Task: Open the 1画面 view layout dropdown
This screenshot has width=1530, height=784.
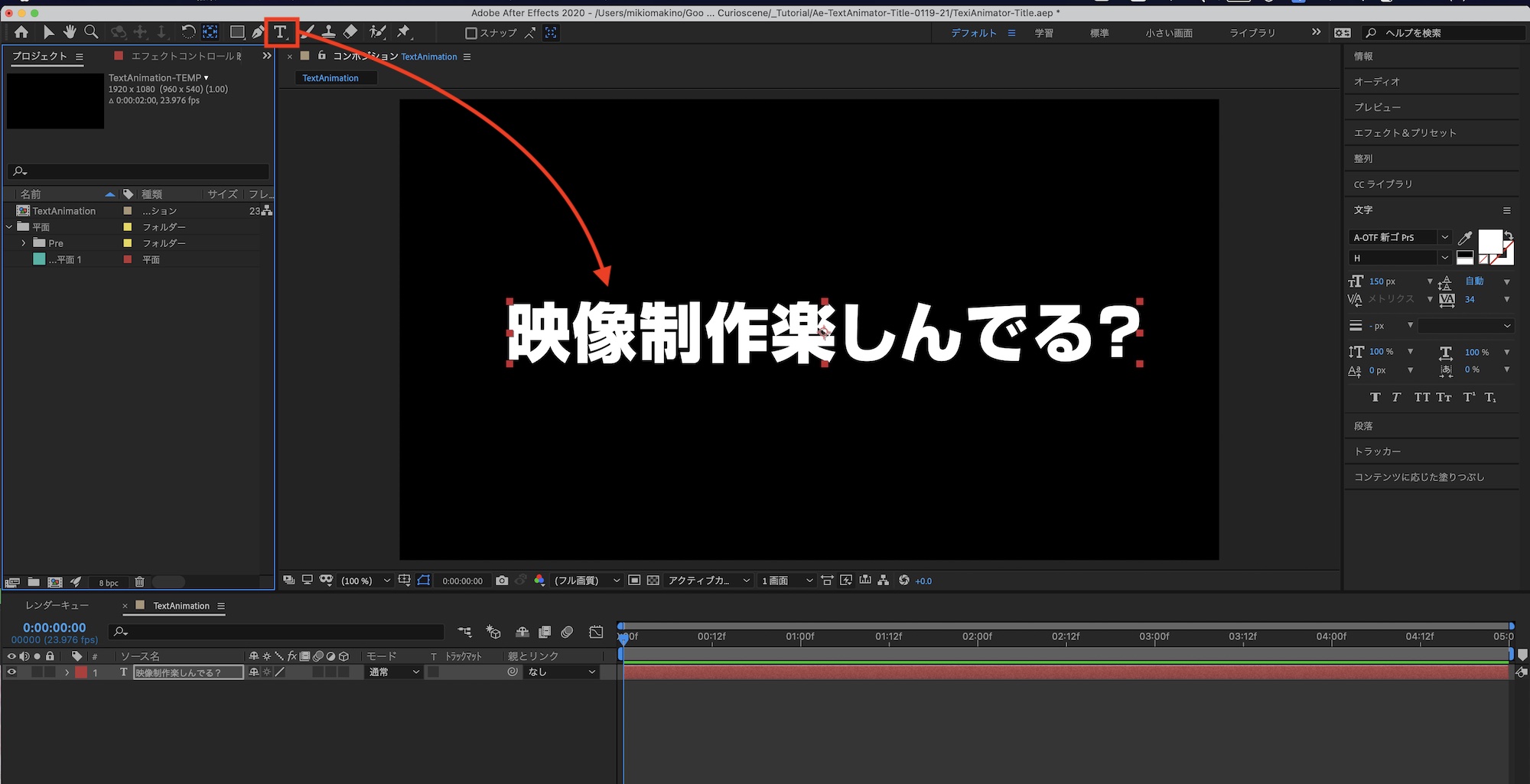Action: coord(786,581)
